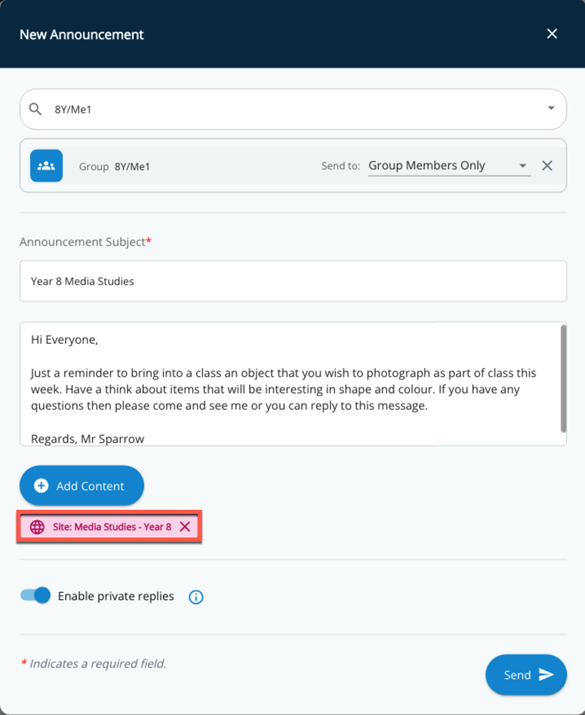Remove the Media Studies site attachment
The width and height of the screenshot is (585, 715).
(185, 527)
